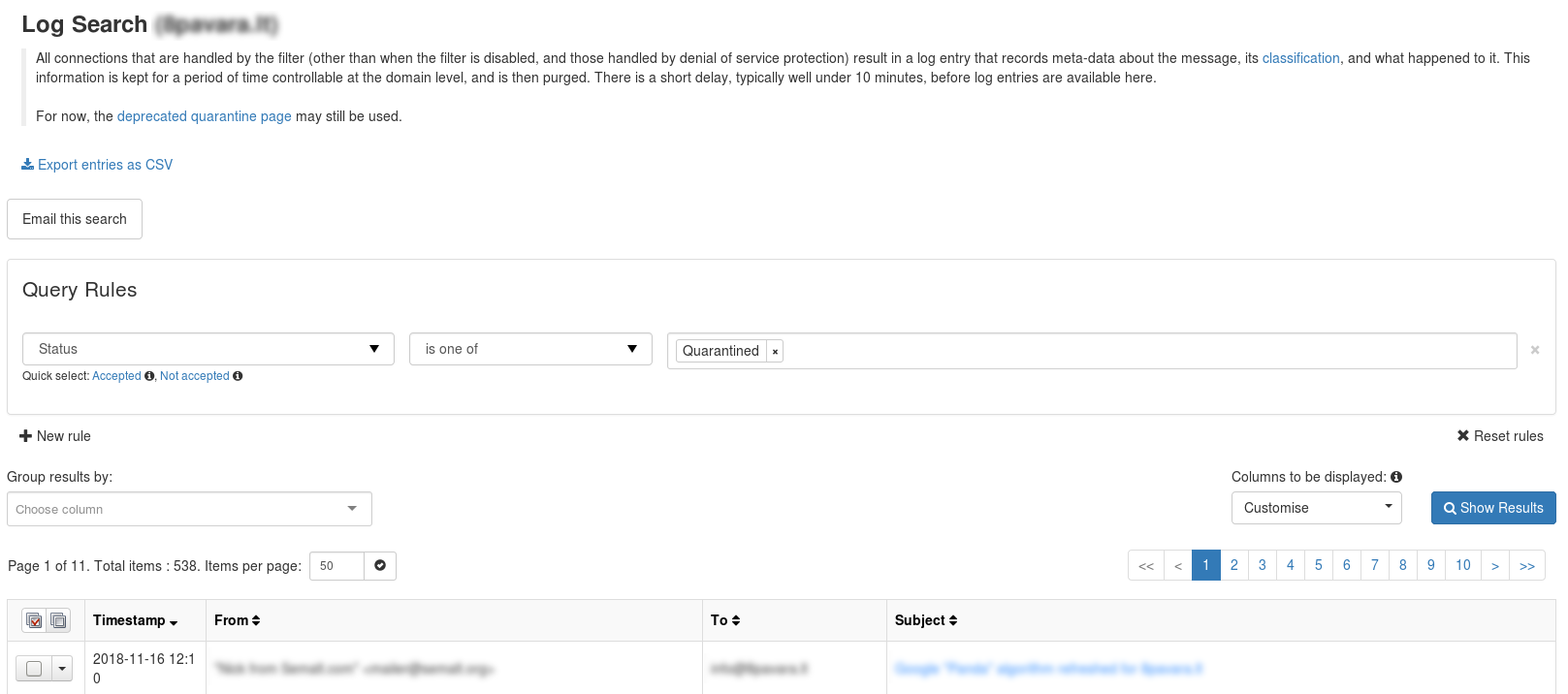The width and height of the screenshot is (1568, 694).
Task: Go to results page 5
Action: [1318, 565]
